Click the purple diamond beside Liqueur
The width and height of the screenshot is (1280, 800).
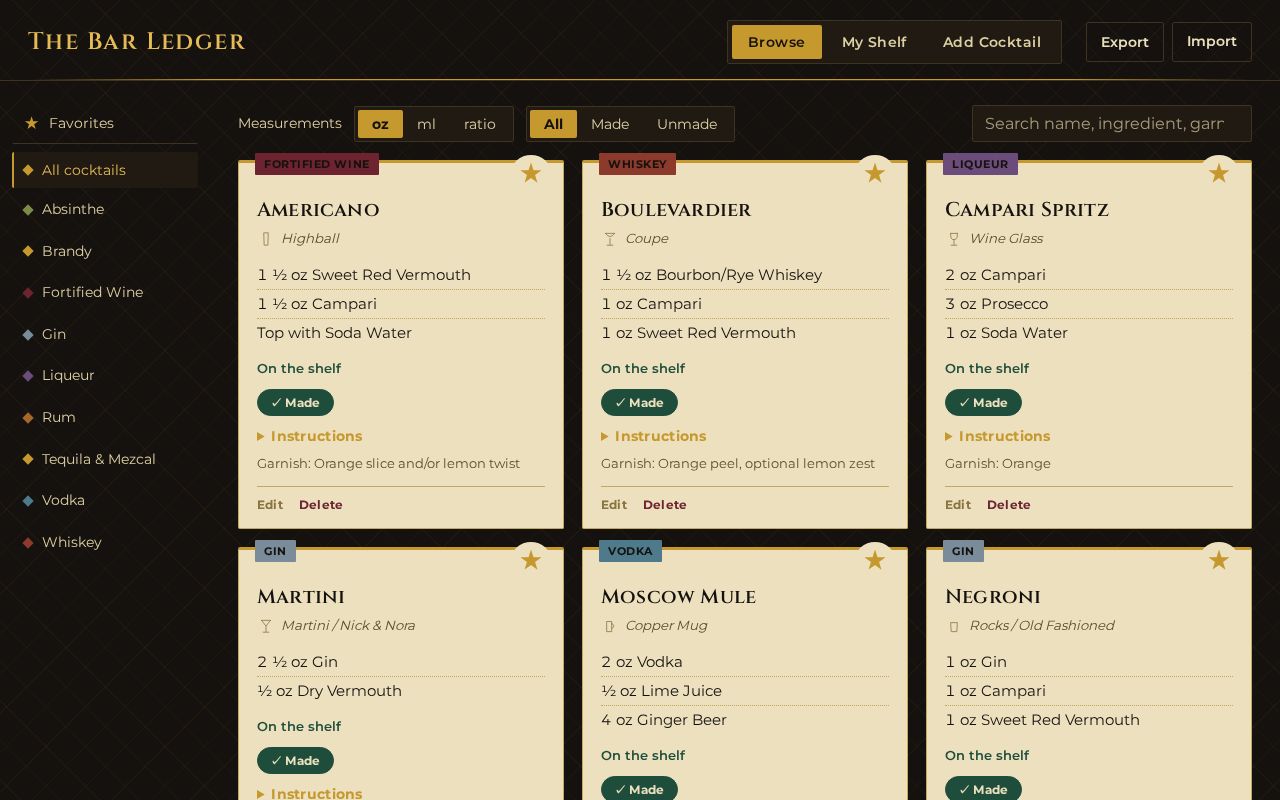pyautogui.click(x=28, y=376)
